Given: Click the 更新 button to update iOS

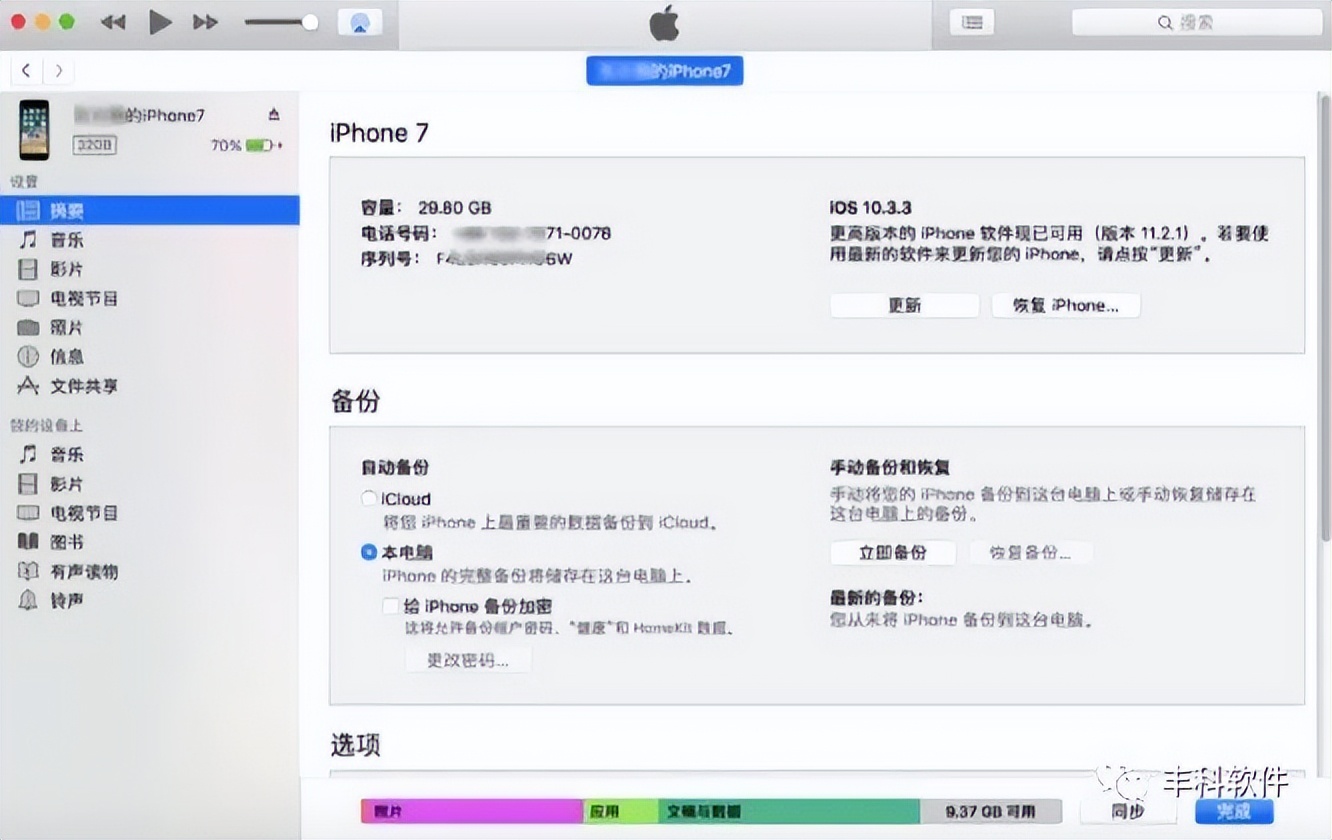Looking at the screenshot, I should tap(904, 305).
